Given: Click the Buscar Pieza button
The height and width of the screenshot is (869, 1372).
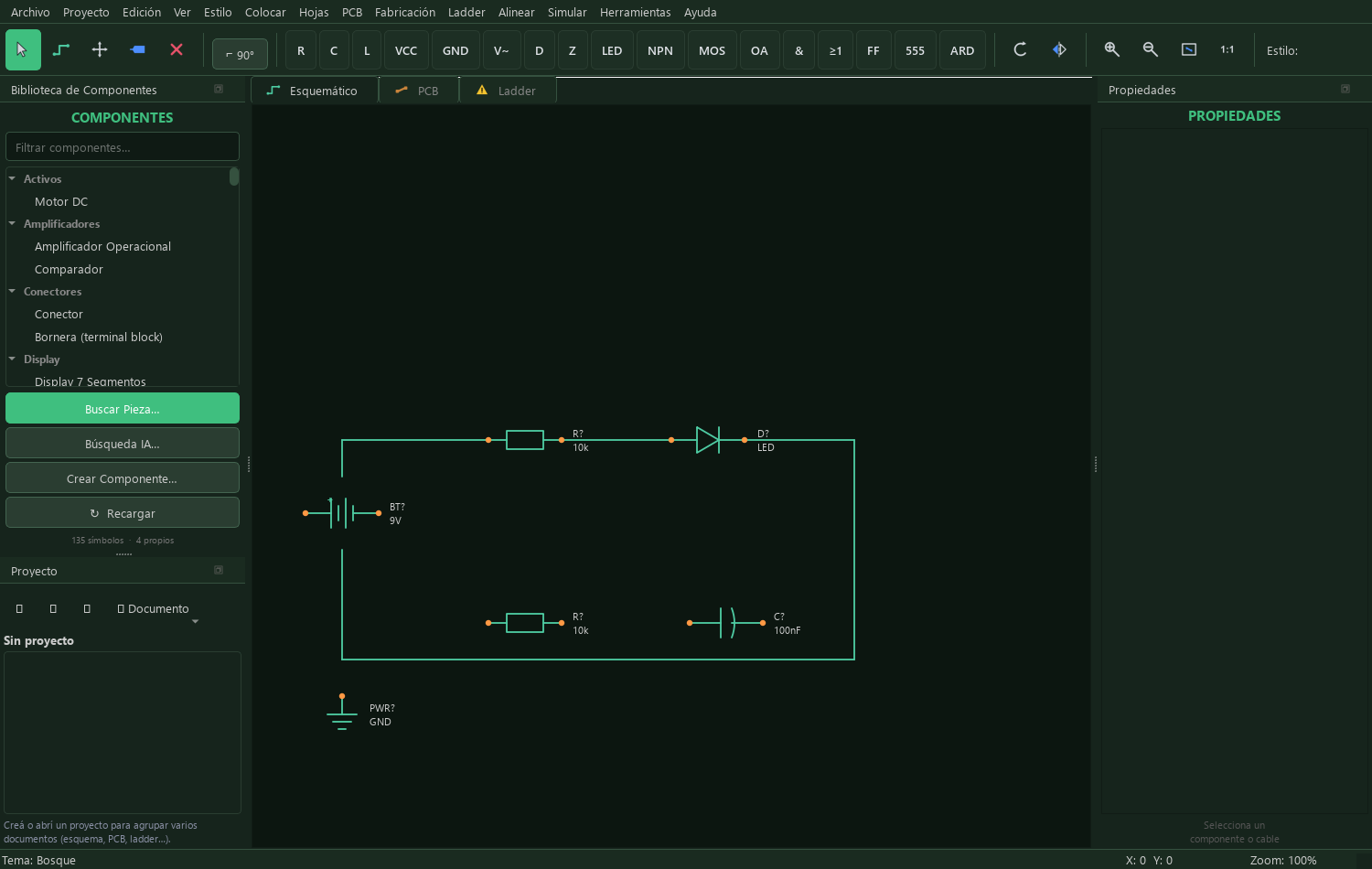Looking at the screenshot, I should coord(123,409).
